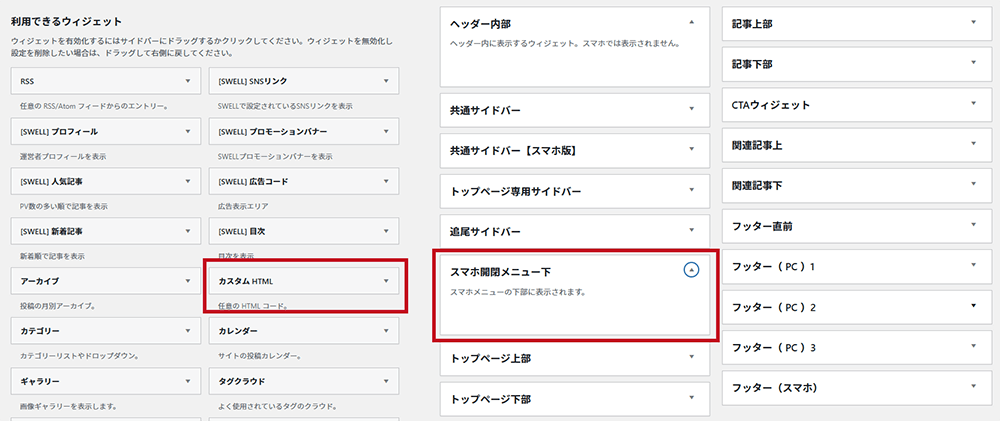Click the トップページ専用サイドバー heading
This screenshot has width=1000, height=421.
[516, 191]
